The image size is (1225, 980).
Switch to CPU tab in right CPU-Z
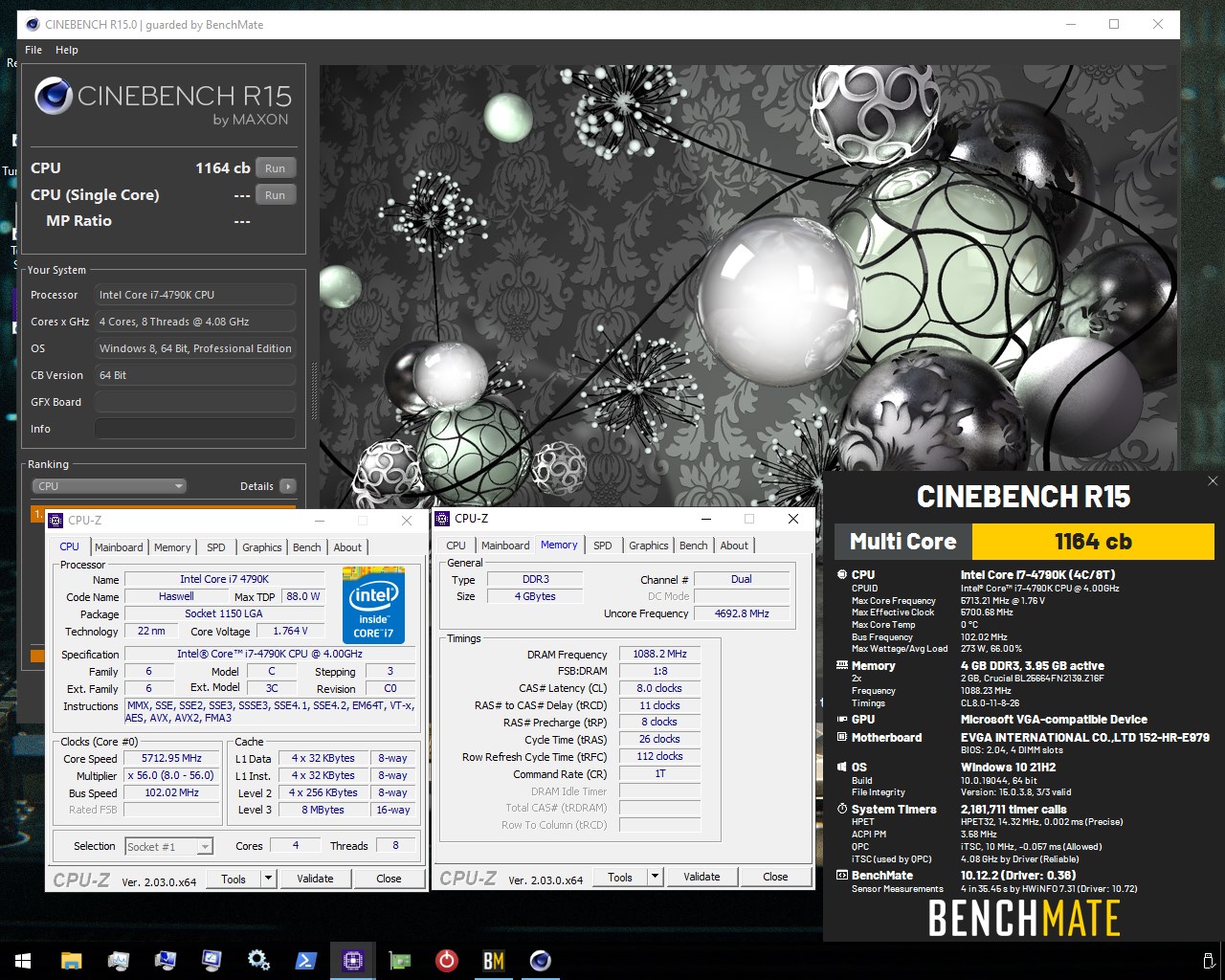(x=457, y=546)
